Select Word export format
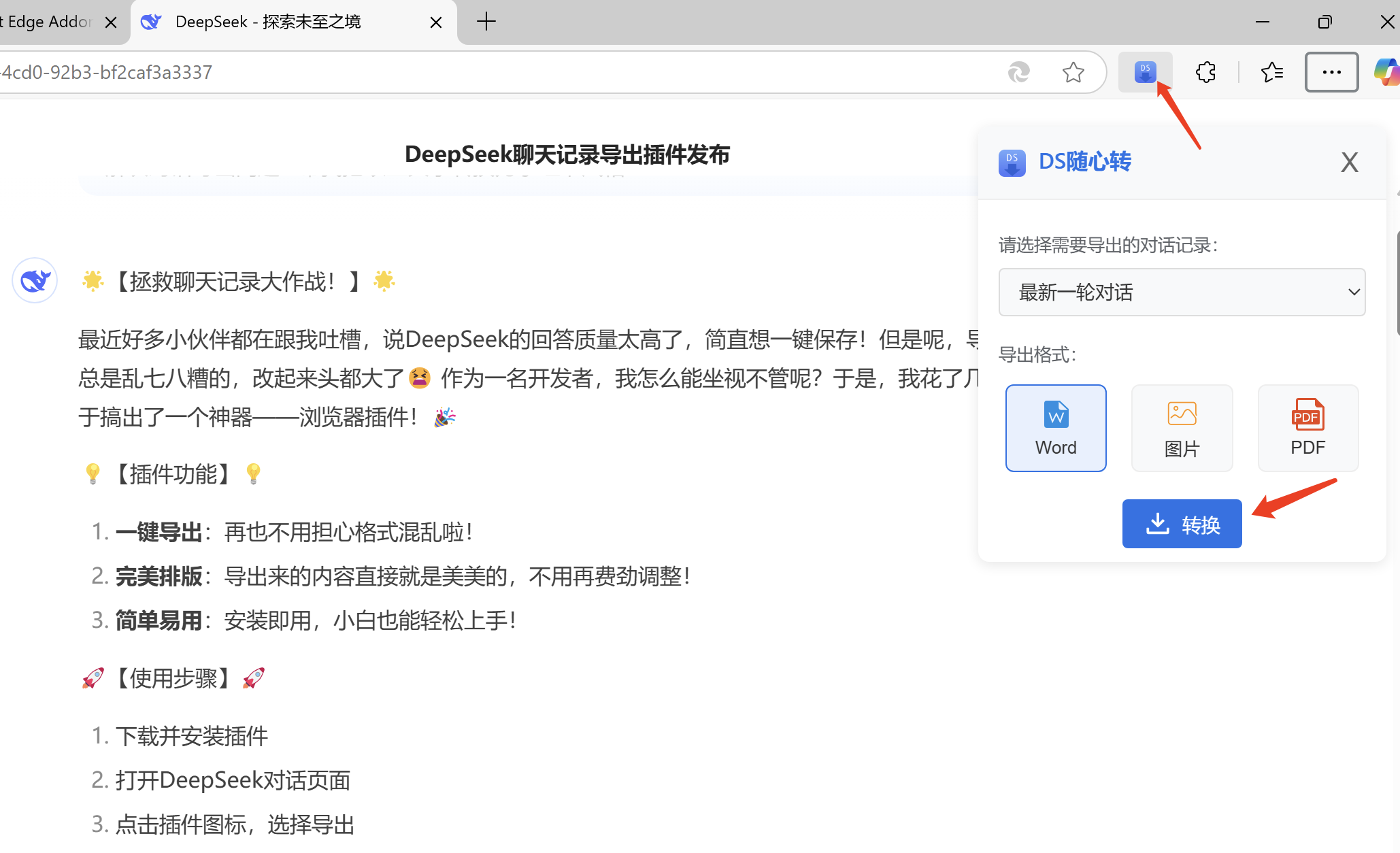Screen dimensions: 1400x853 (x=1056, y=428)
